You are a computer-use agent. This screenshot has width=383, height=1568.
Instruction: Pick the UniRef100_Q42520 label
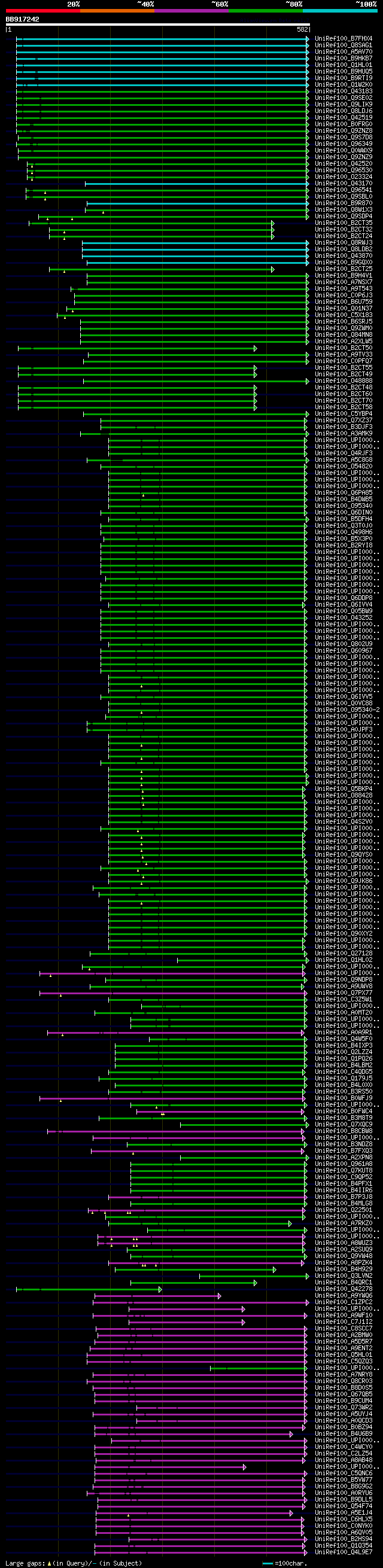pos(344,163)
